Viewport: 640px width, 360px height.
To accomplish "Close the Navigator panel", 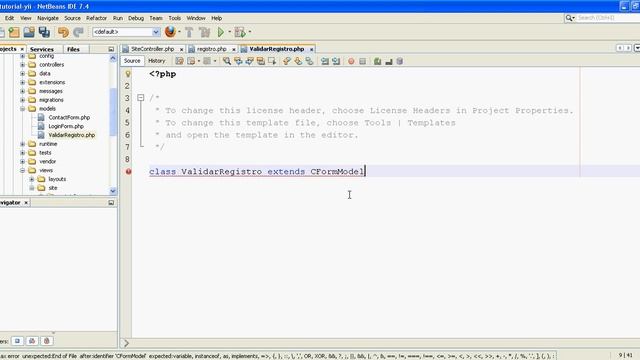I will (26, 202).
